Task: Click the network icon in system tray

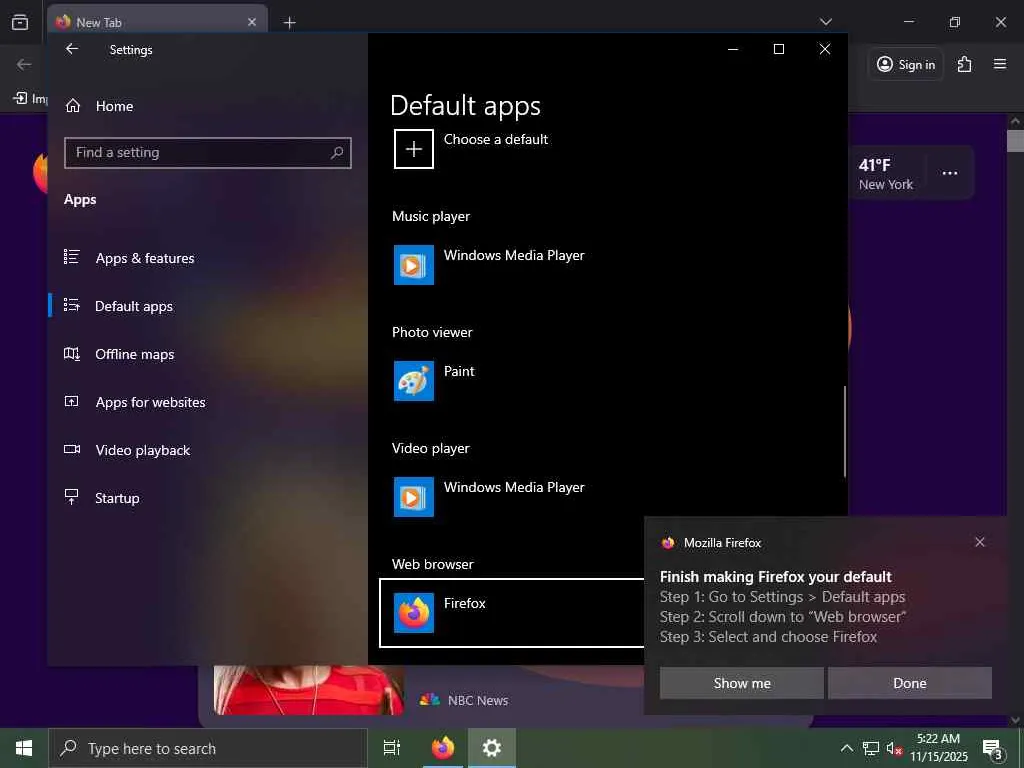Action: coord(871,748)
